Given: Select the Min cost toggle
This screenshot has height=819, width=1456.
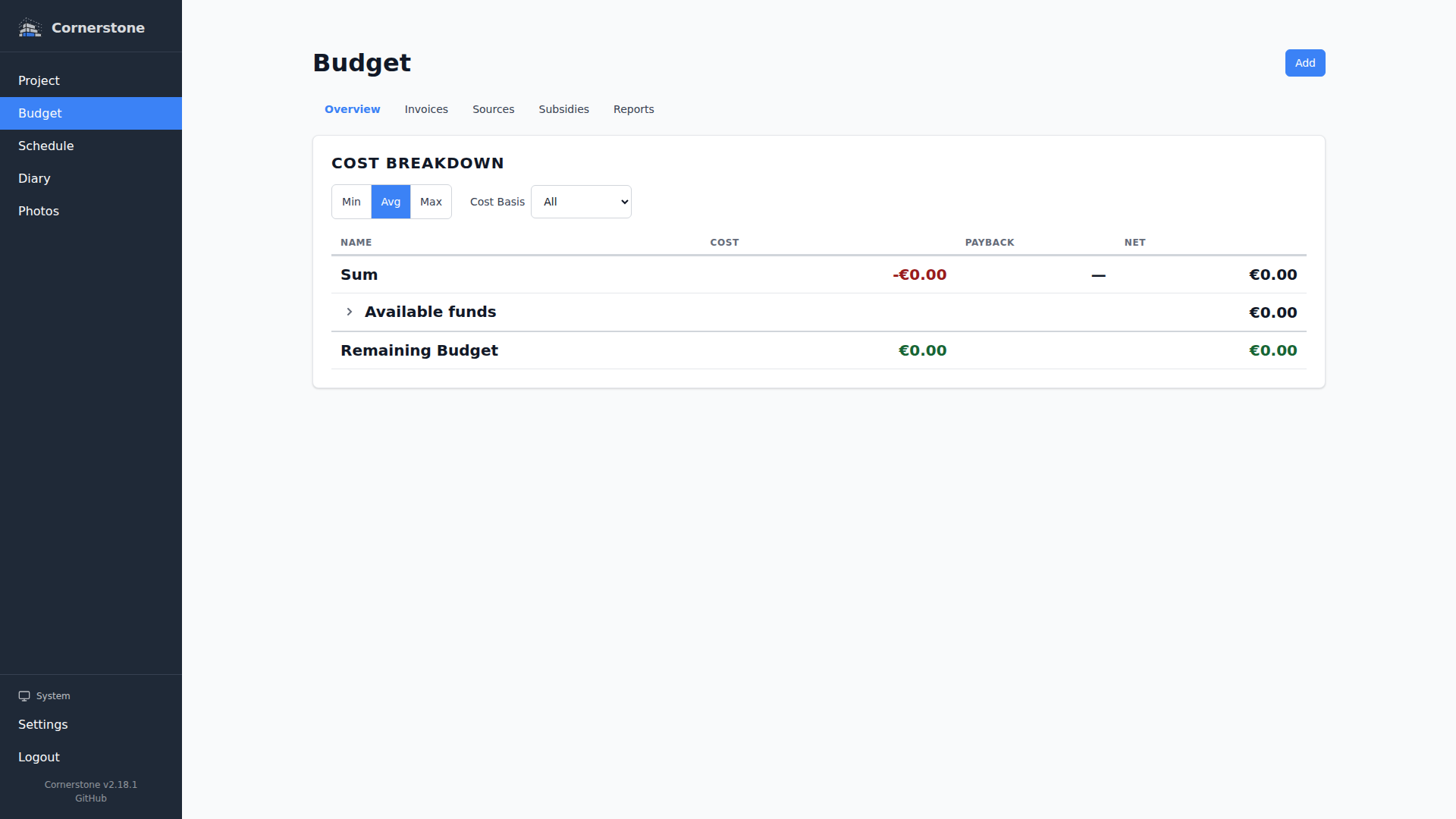Looking at the screenshot, I should point(351,202).
